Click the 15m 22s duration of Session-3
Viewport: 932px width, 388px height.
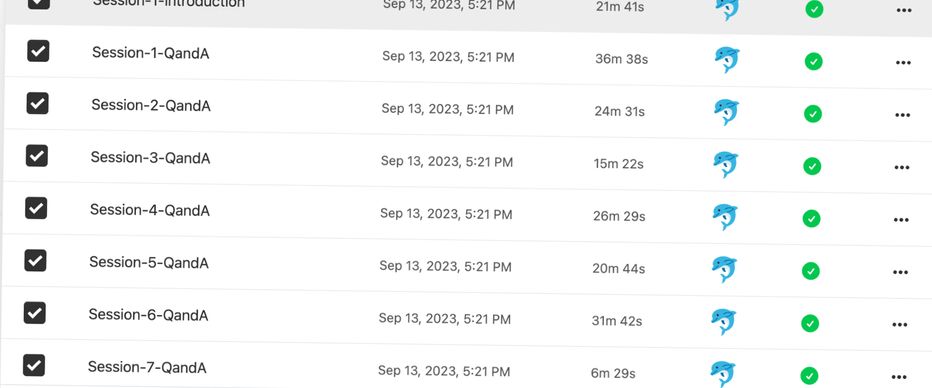click(618, 163)
